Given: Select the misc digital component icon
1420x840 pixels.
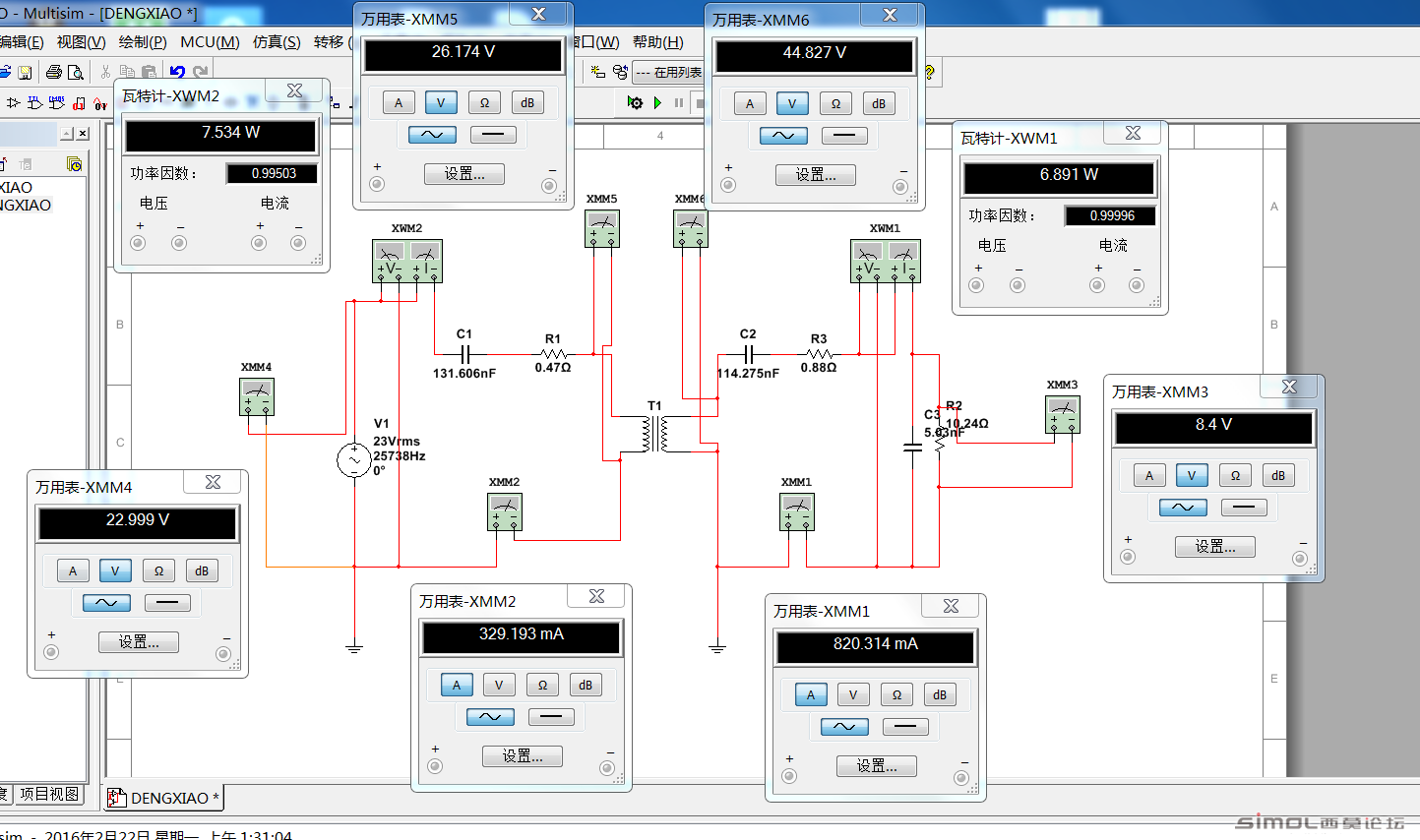Looking at the screenshot, I should pyautogui.click(x=79, y=102).
